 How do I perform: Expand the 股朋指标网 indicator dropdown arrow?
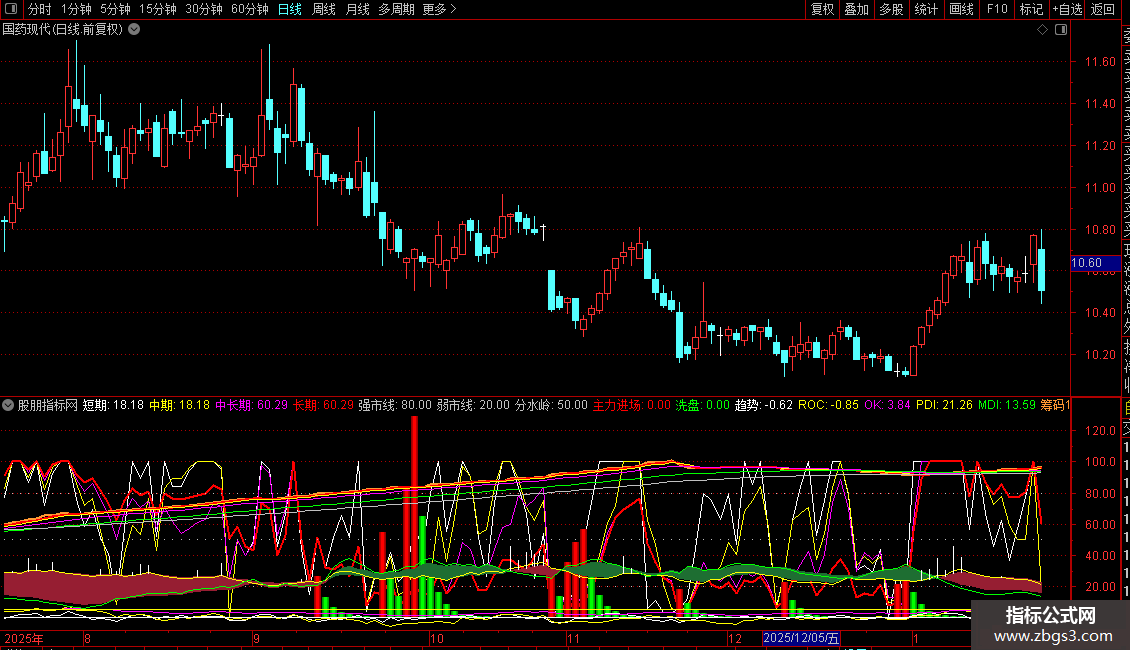pyautogui.click(x=9, y=406)
